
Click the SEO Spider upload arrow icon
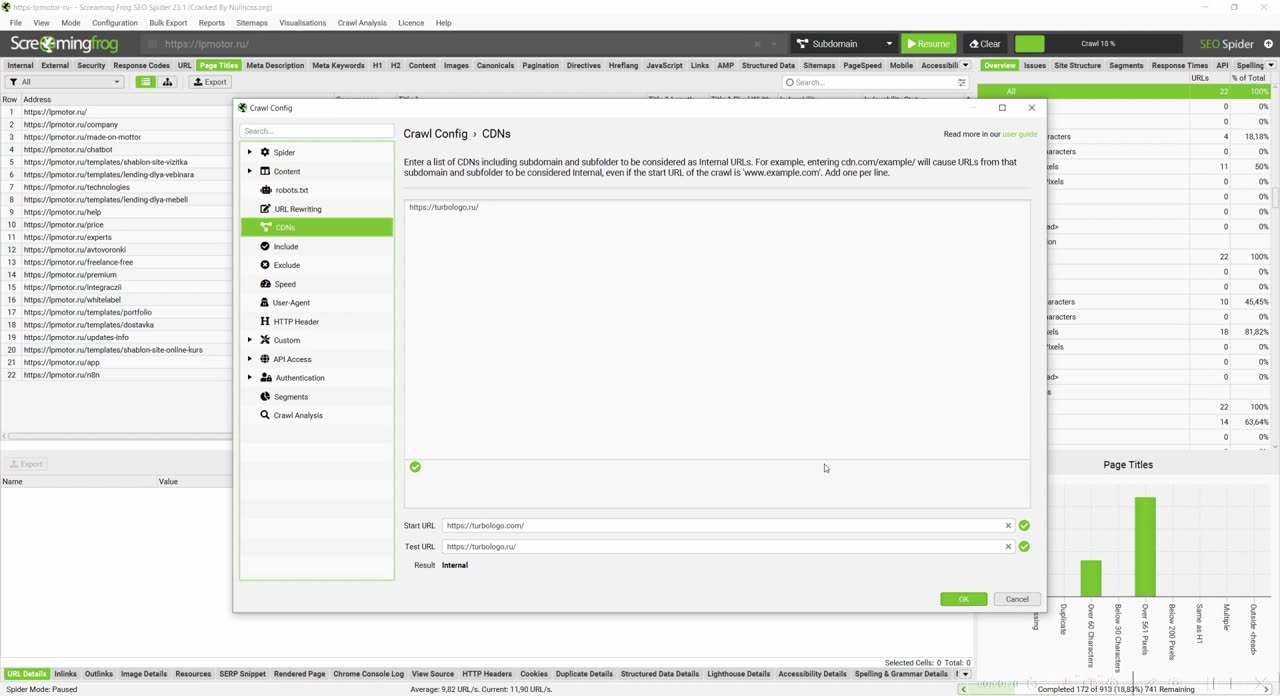1269,44
